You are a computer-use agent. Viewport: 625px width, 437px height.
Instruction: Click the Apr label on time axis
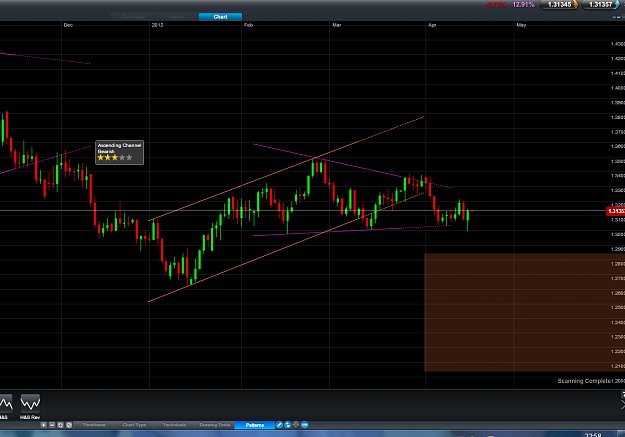(x=432, y=25)
